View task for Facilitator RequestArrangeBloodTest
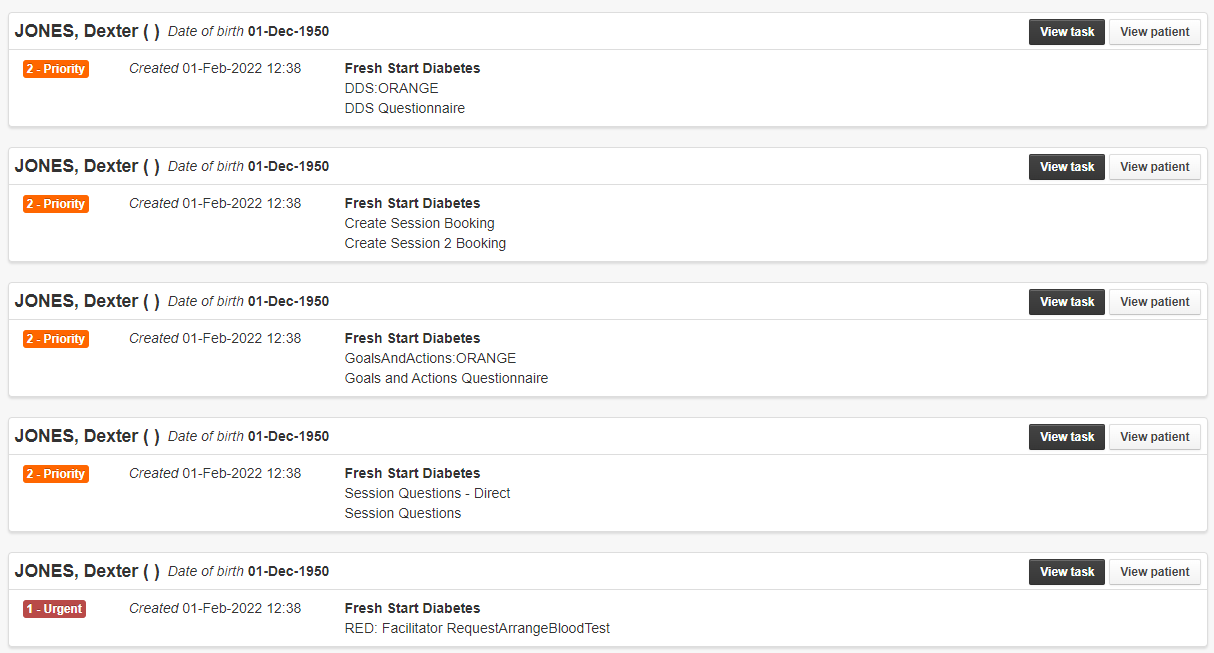The height and width of the screenshot is (653, 1214). pyautogui.click(x=1067, y=572)
